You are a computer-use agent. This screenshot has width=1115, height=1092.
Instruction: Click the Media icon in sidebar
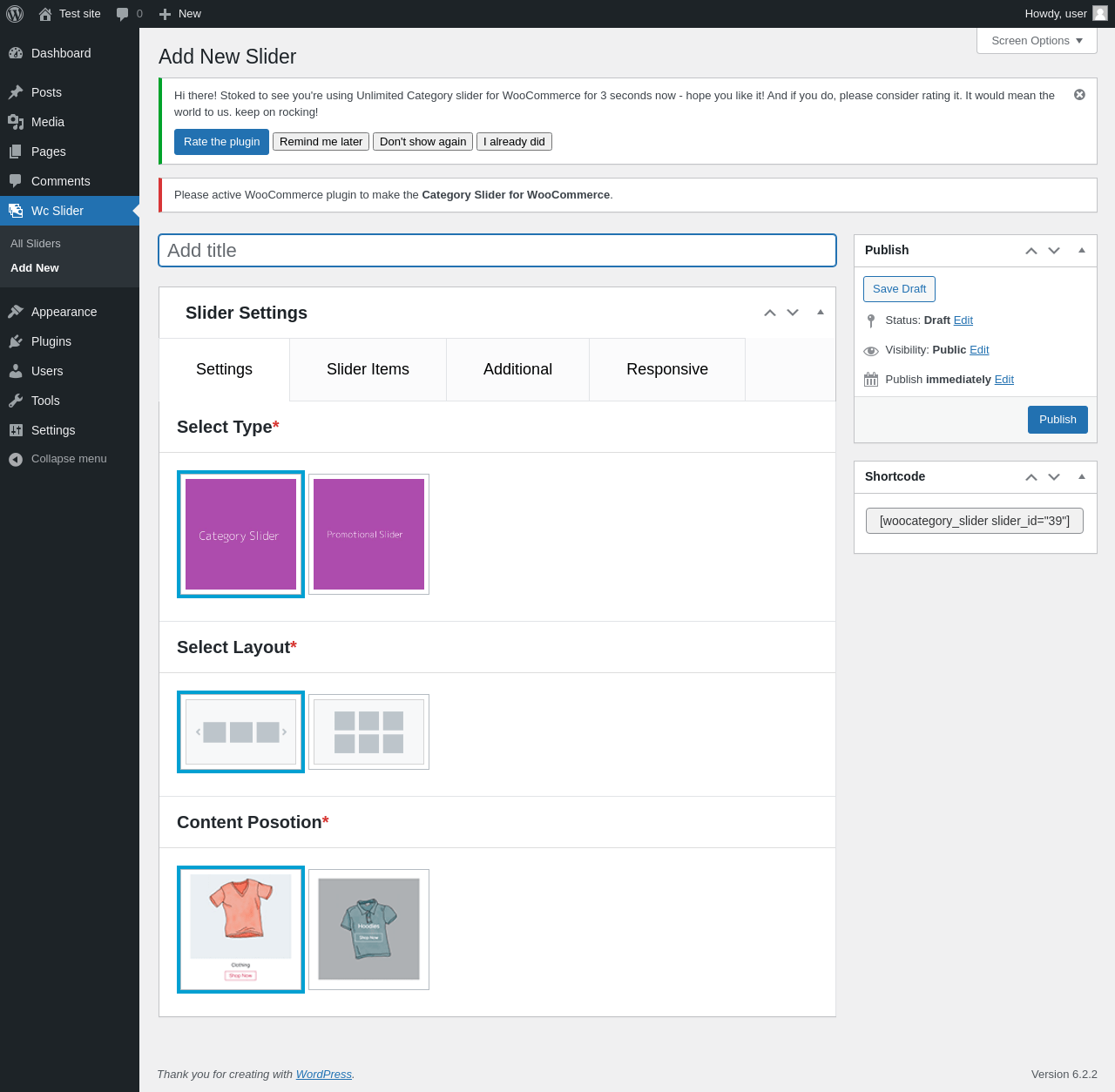16,122
